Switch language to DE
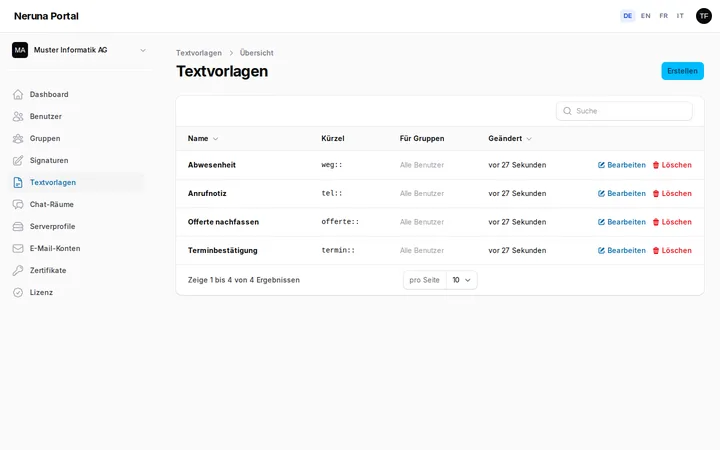The height and width of the screenshot is (450, 720). pyautogui.click(x=627, y=16)
